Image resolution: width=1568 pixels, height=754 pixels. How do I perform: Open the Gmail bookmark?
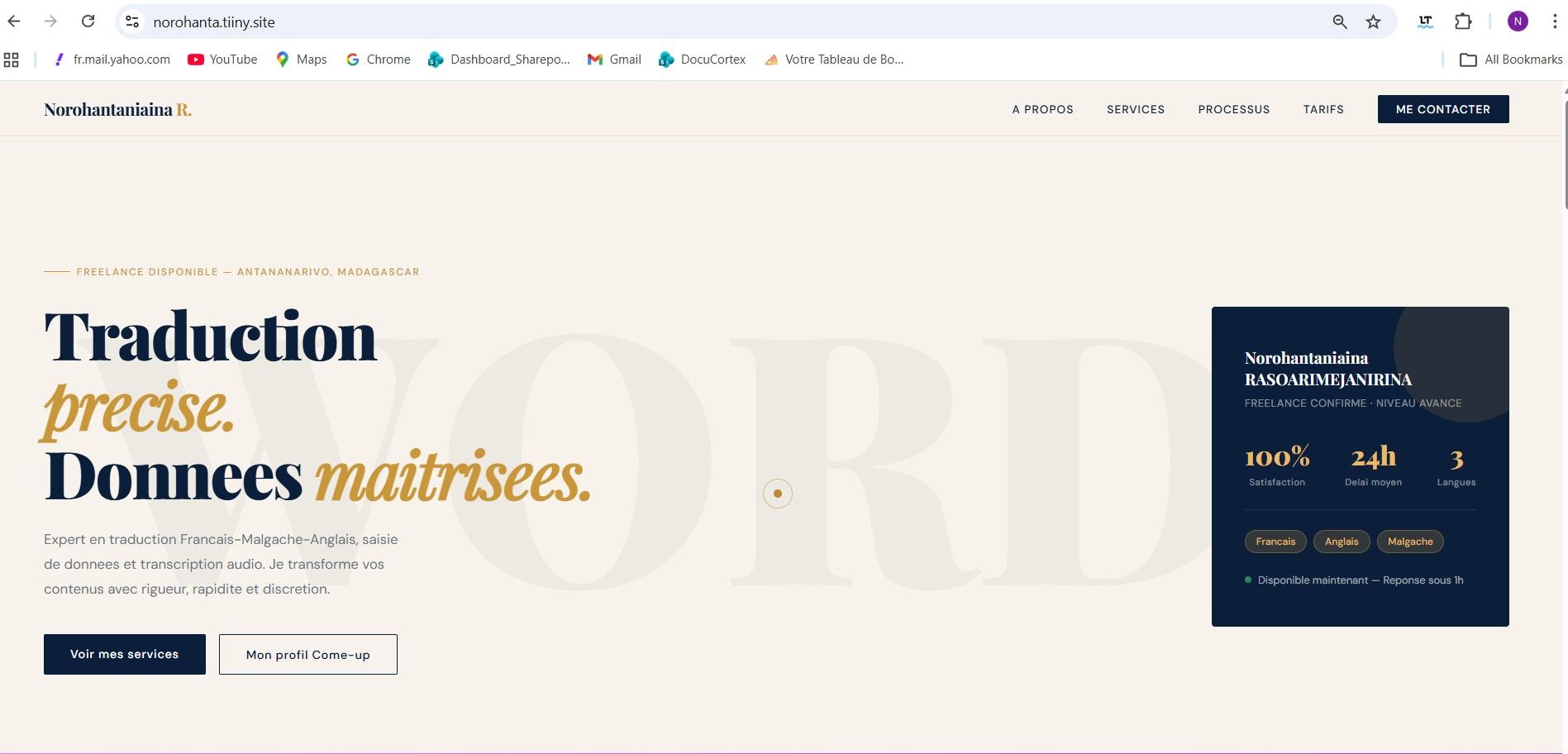(614, 60)
